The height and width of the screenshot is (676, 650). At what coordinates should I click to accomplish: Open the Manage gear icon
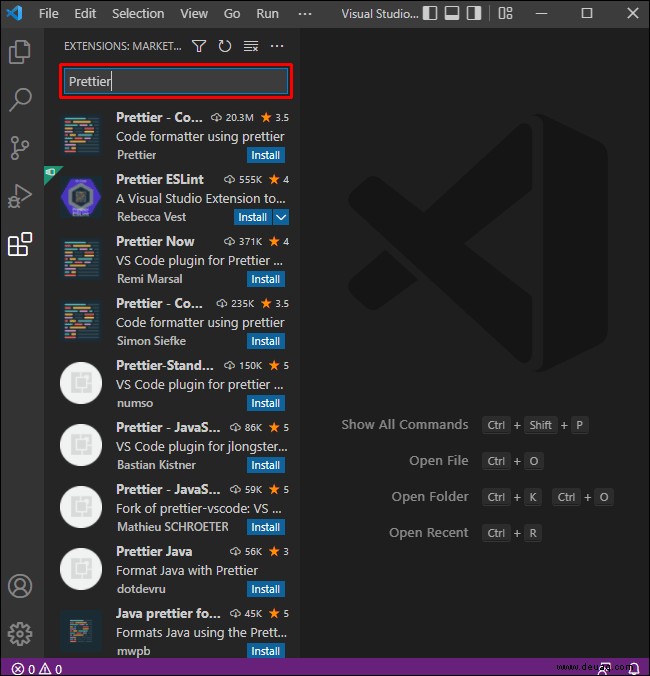[20, 634]
